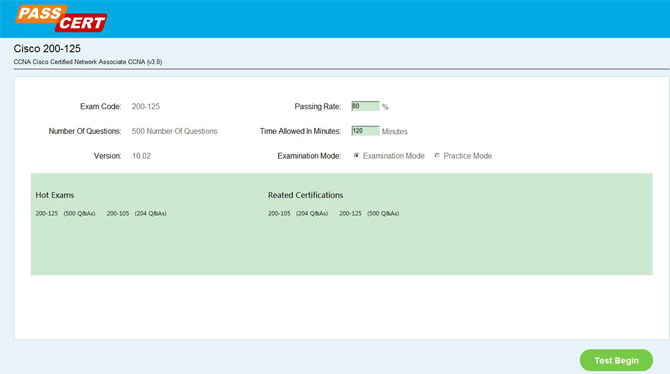Screen dimensions: 670x374
Task: Click the Passing Rate input field
Action: pos(365,106)
